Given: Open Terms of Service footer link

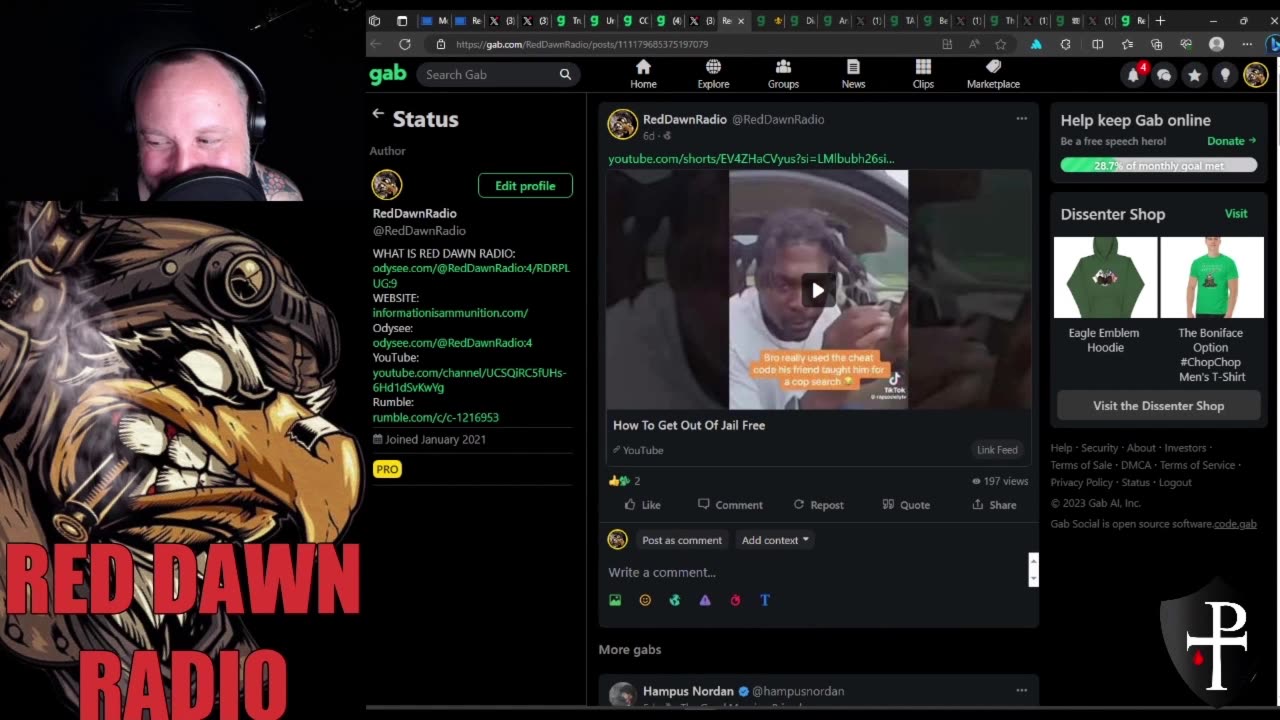Looking at the screenshot, I should (1197, 465).
